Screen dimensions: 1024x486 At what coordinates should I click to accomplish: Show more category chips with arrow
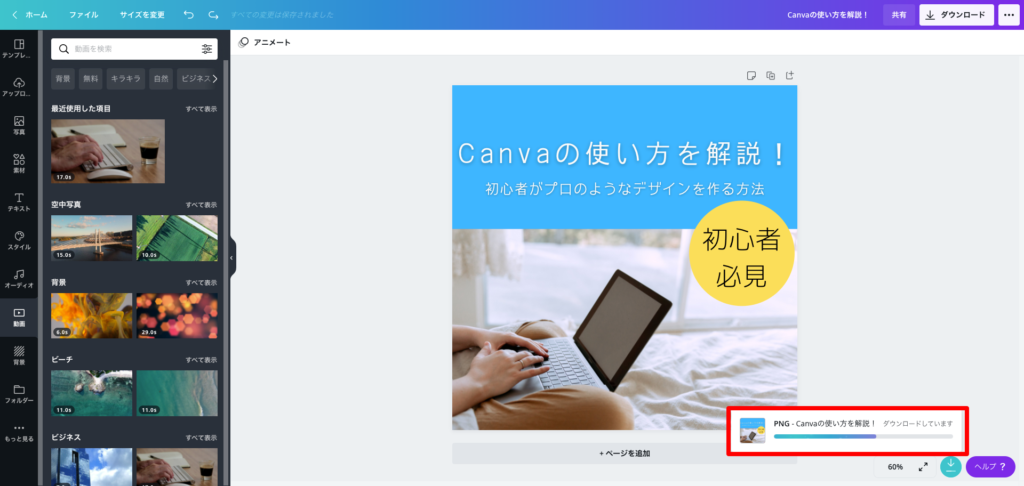pyautogui.click(x=215, y=79)
